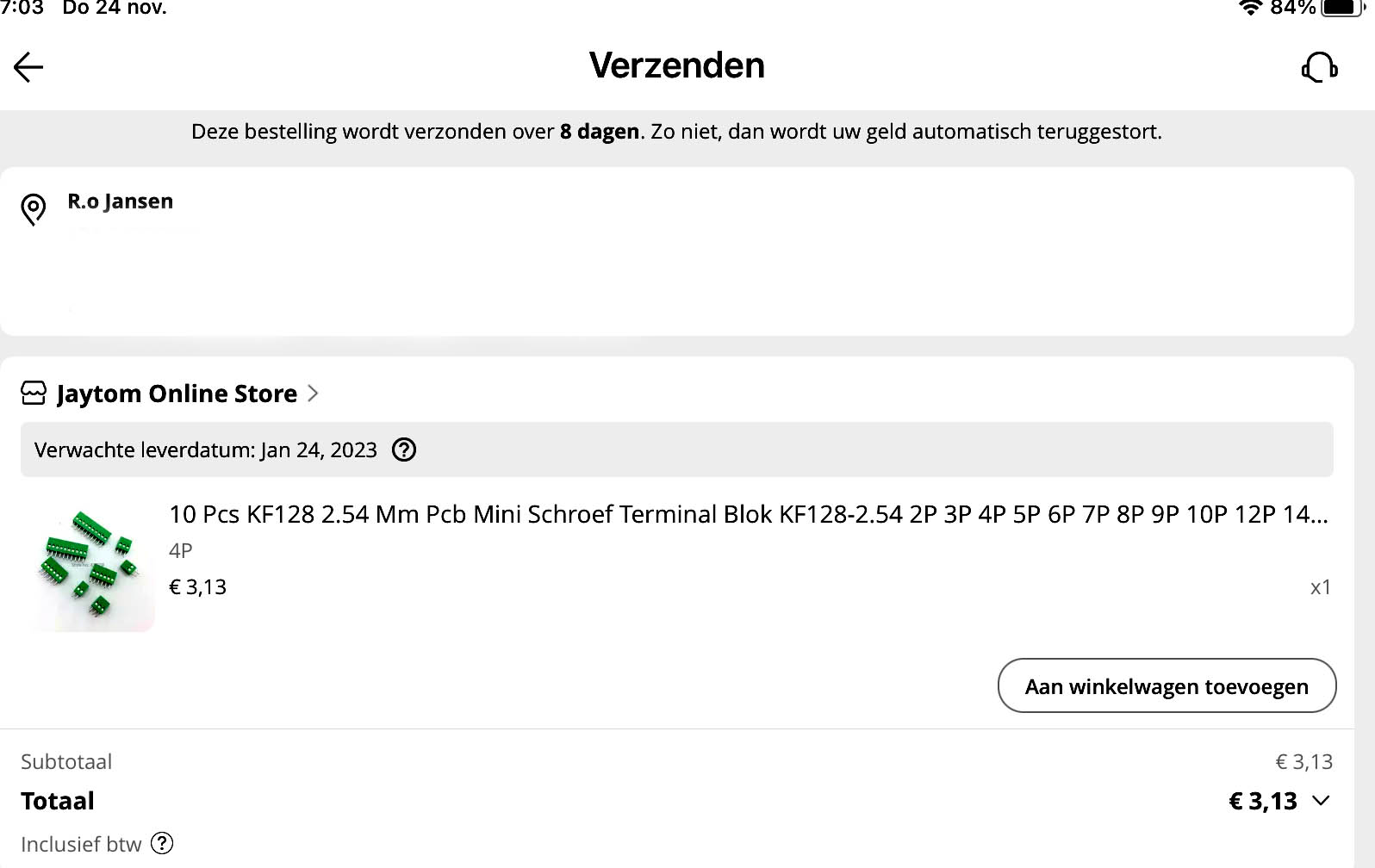Image resolution: width=1375 pixels, height=868 pixels.
Task: Open the KF128 product title
Action: 749,514
